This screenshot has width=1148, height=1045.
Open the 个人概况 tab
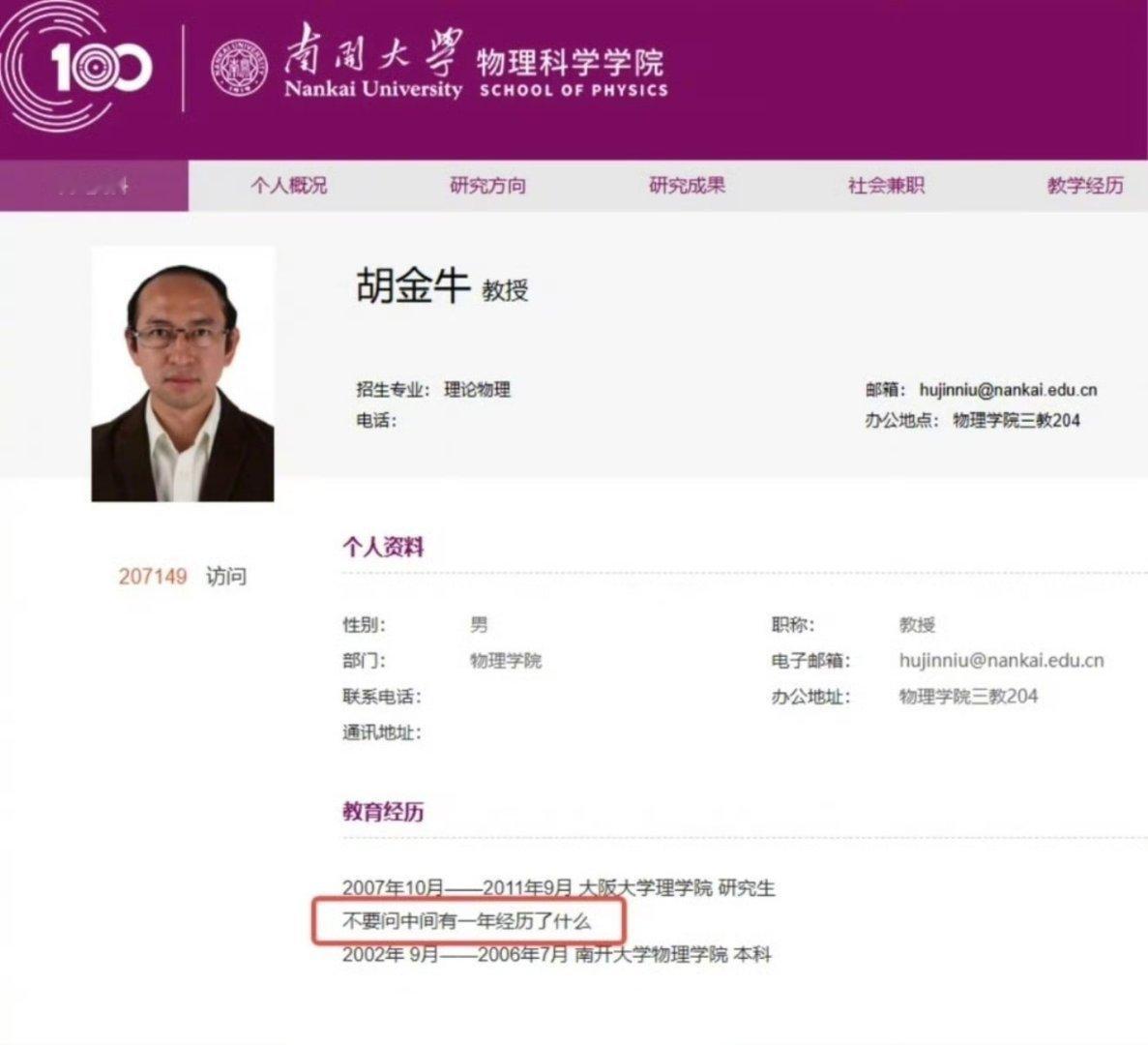[x=288, y=185]
